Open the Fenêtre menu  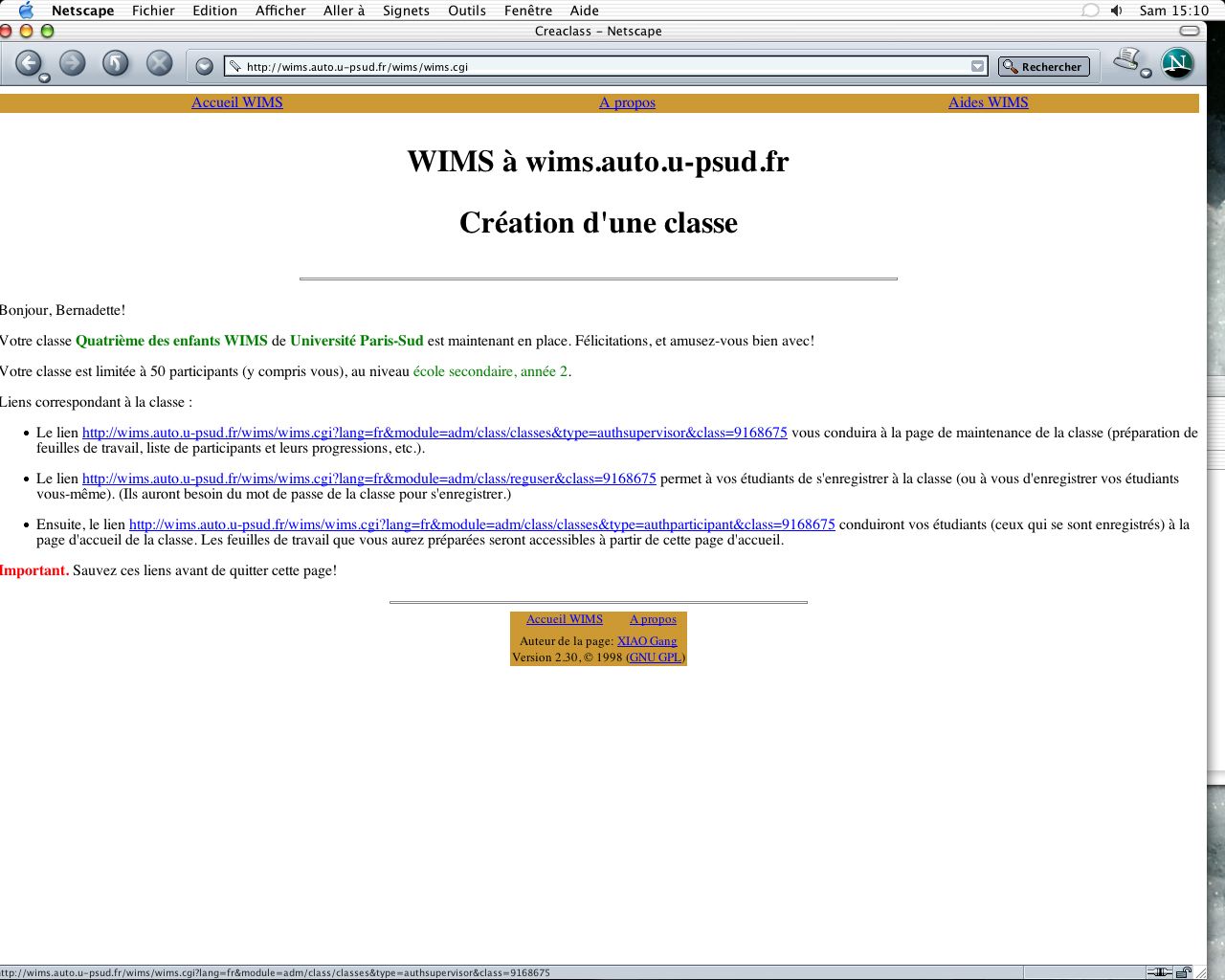tap(528, 11)
